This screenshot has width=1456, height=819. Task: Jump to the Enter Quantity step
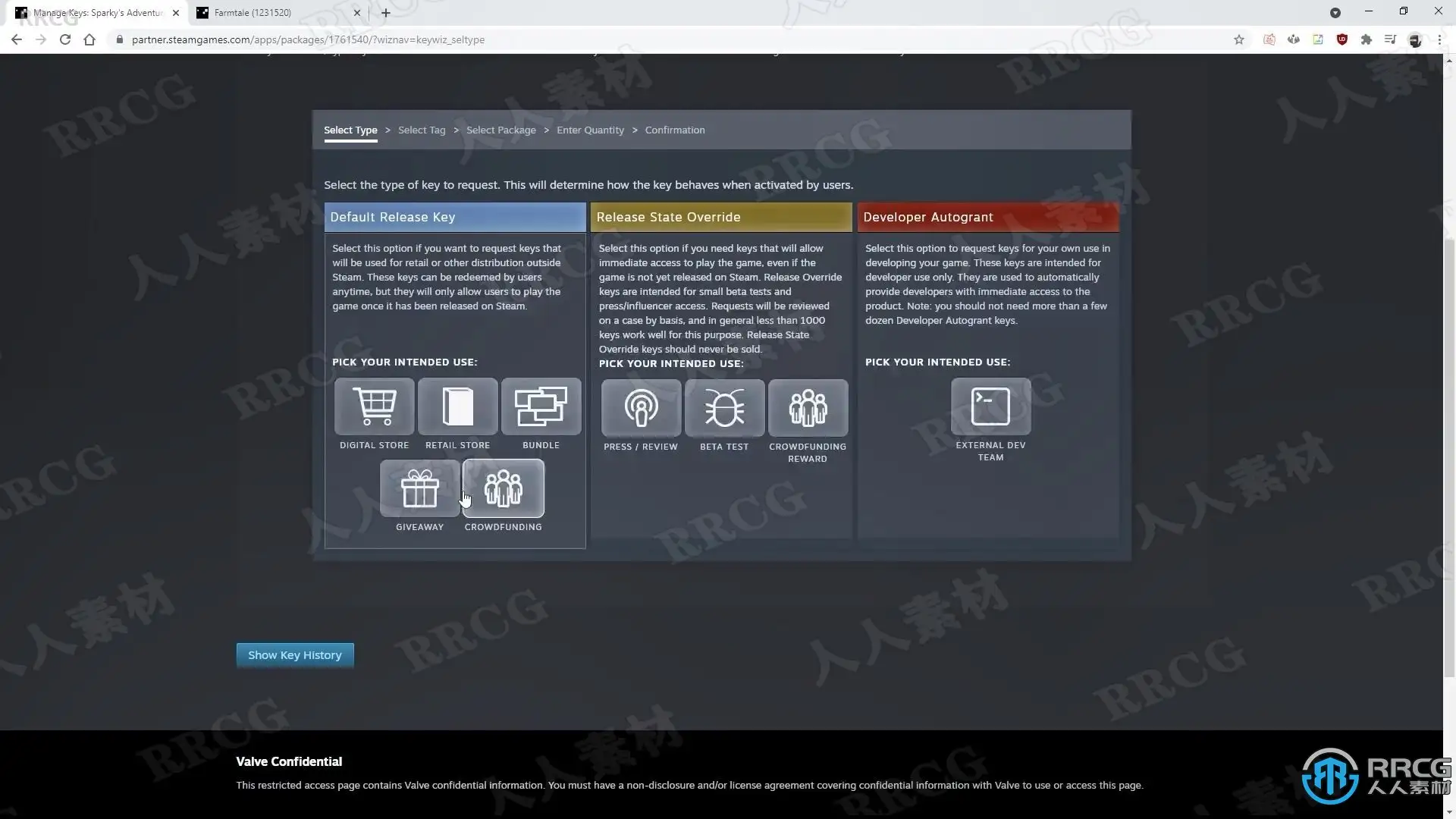(x=590, y=130)
